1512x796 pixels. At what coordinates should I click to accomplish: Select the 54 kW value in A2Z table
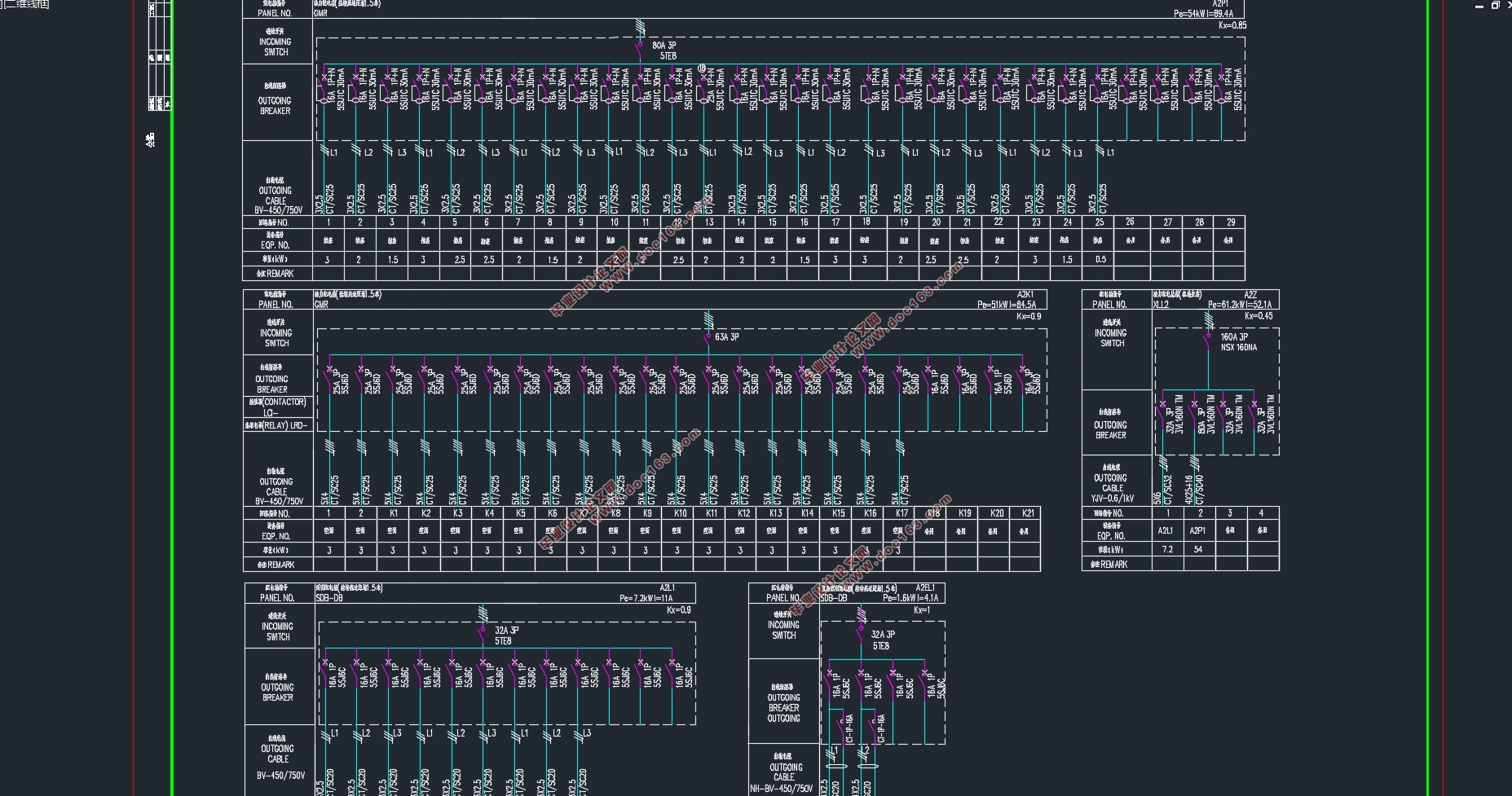pyautogui.click(x=1198, y=549)
